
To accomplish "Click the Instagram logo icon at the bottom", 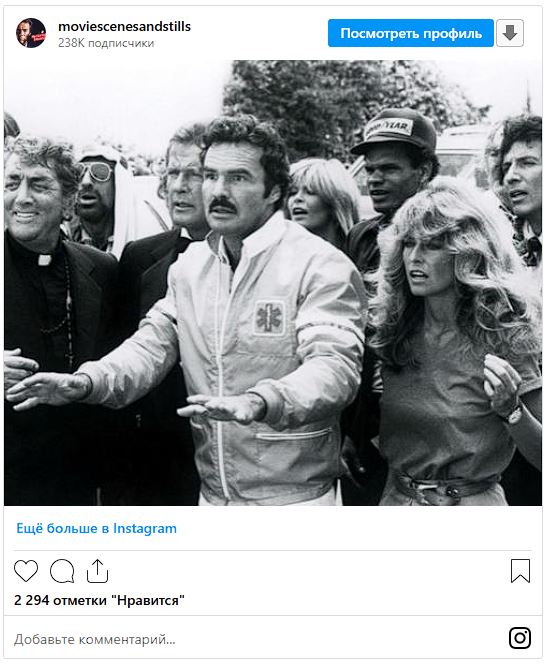I will pos(520,638).
